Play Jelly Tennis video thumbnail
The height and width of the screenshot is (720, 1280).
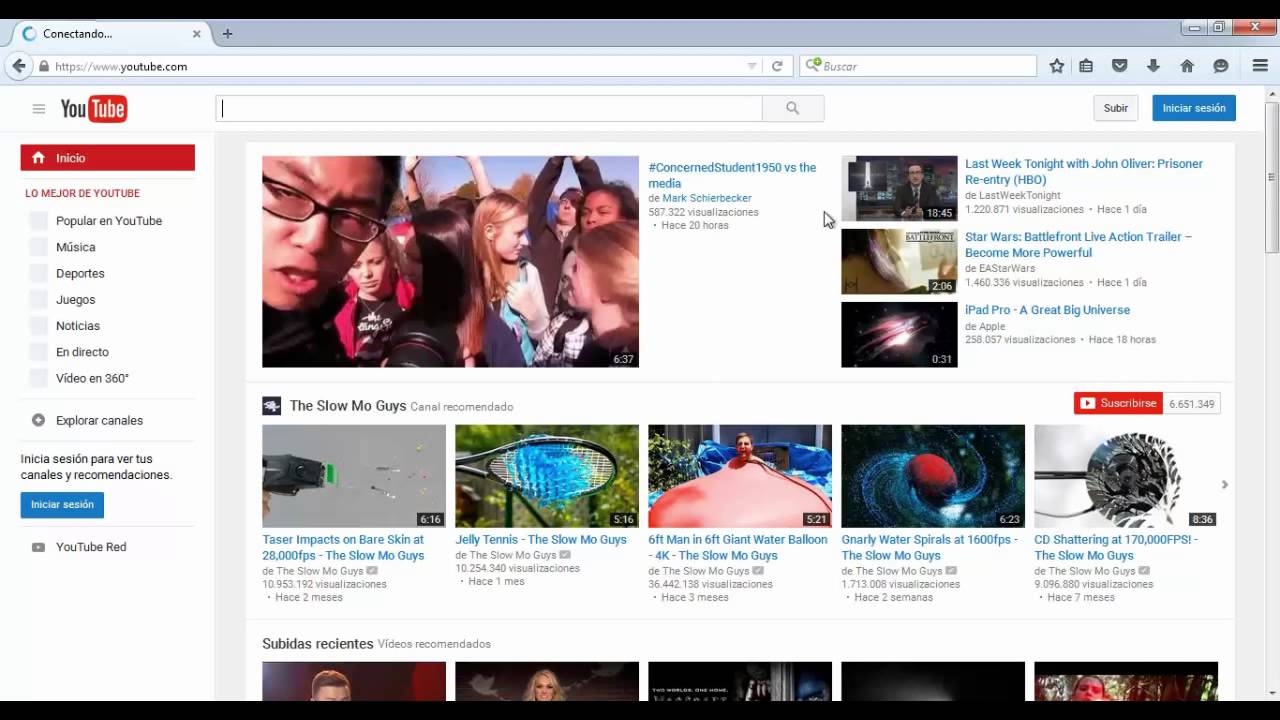coord(547,476)
